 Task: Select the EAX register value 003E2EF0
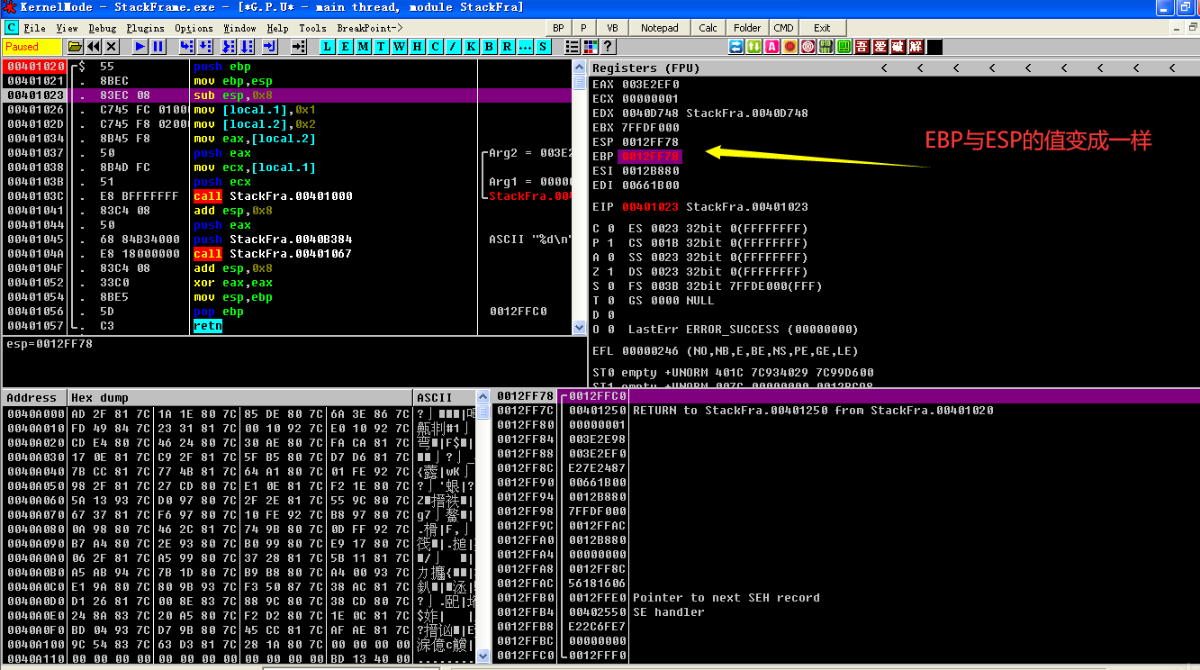tap(651, 84)
